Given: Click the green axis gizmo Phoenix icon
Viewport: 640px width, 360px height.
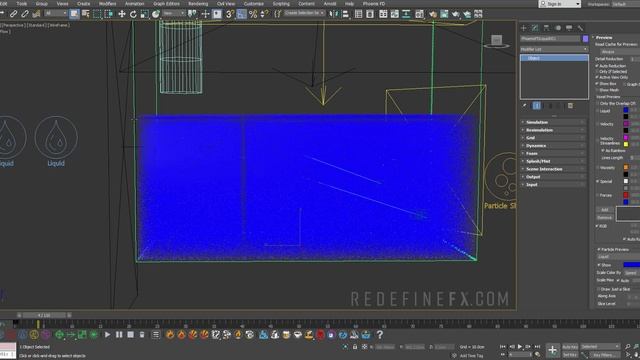Looking at the screenshot, I should pyautogui.click(x=59, y=335).
